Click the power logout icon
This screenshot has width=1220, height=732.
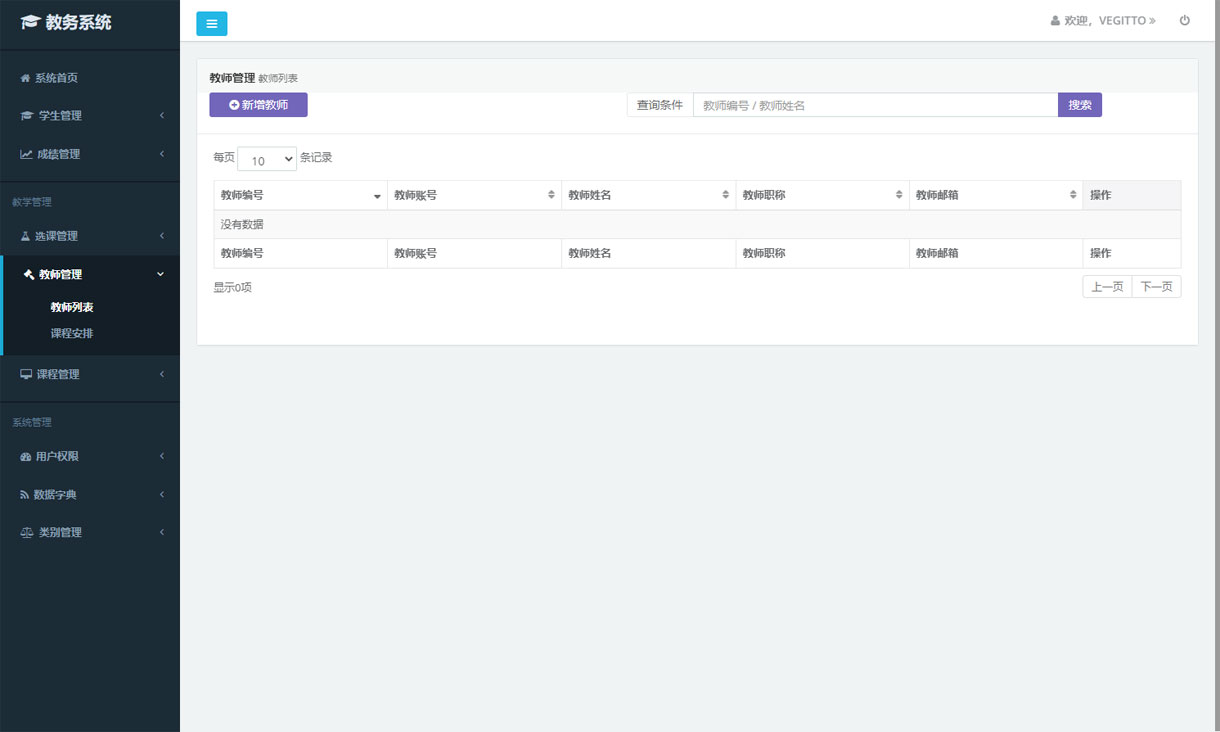point(1185,20)
